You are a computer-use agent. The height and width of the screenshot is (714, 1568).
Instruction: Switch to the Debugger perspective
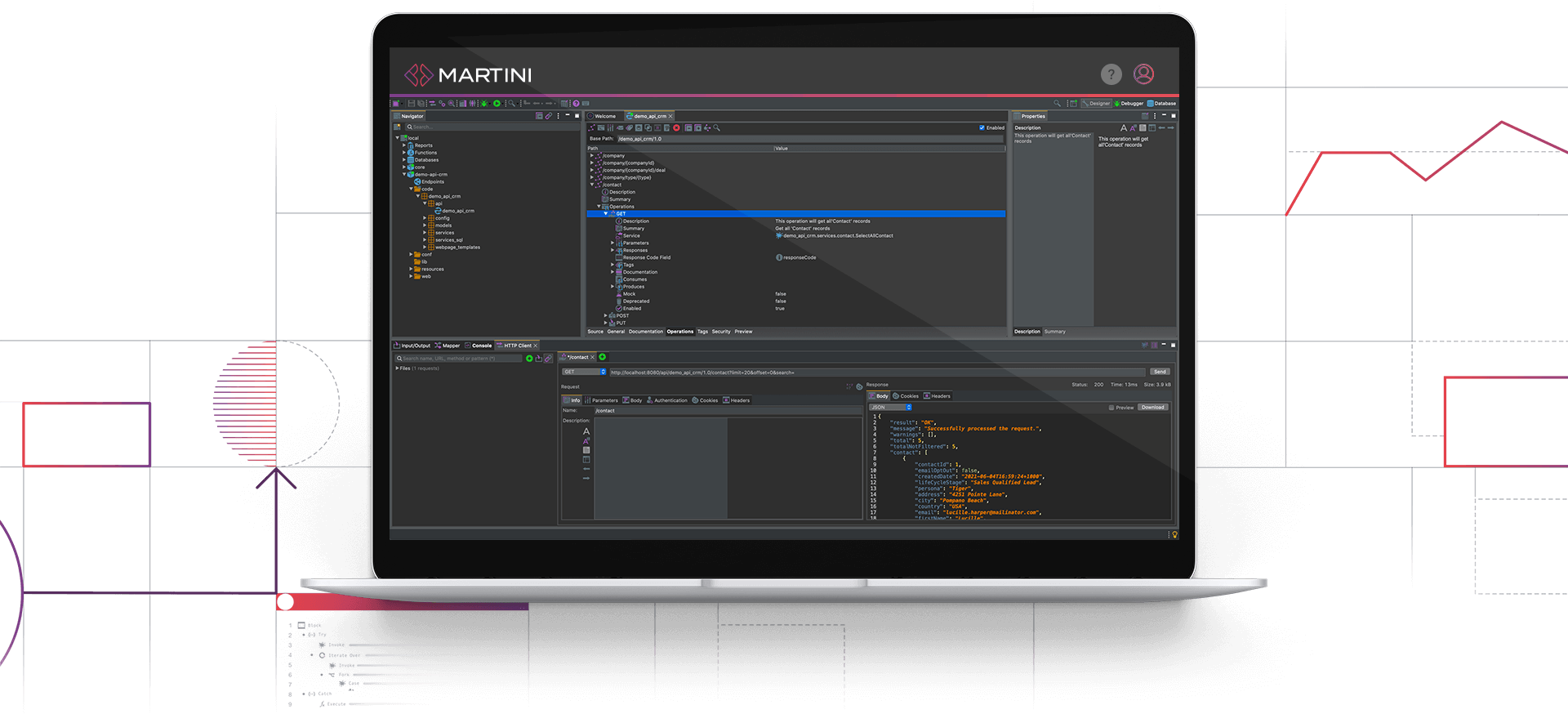click(1129, 104)
